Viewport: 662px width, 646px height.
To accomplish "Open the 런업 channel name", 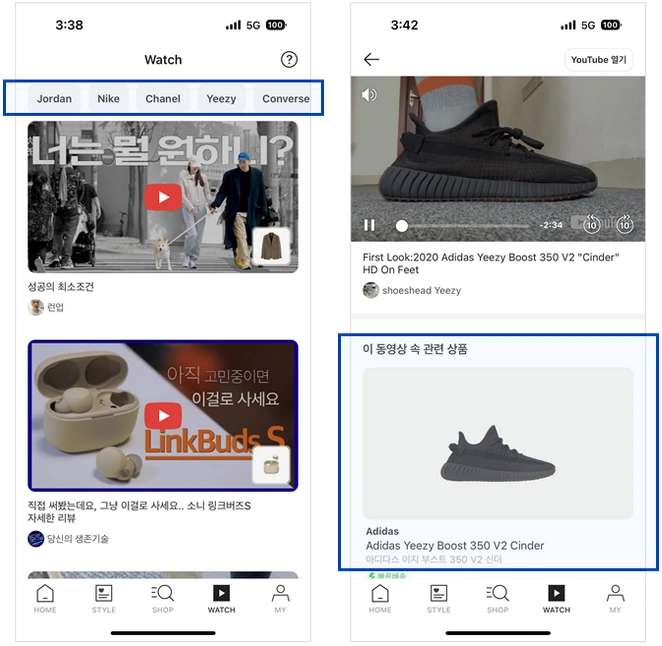I will pos(55,307).
